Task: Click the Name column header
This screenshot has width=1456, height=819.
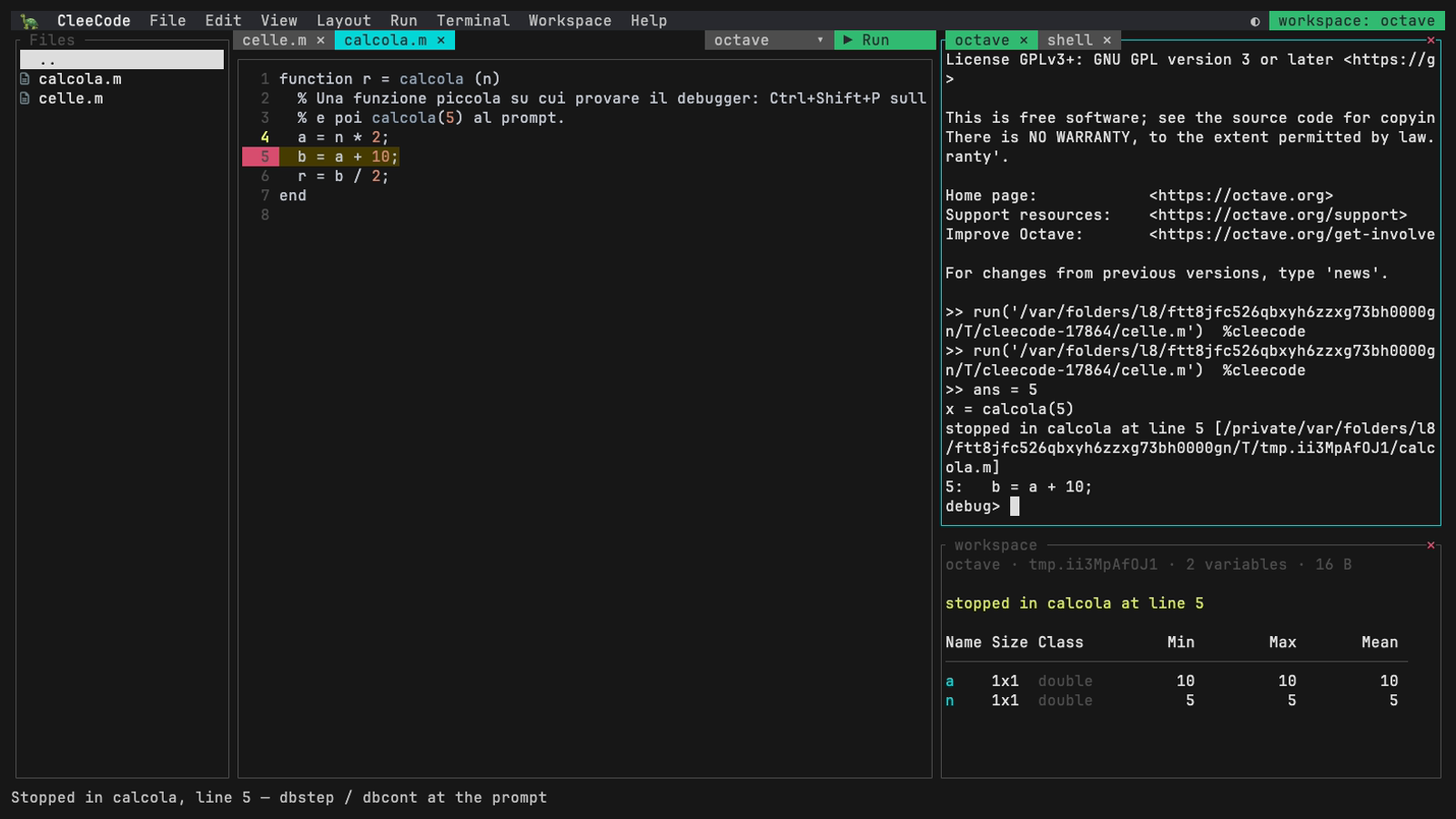Action: (963, 642)
